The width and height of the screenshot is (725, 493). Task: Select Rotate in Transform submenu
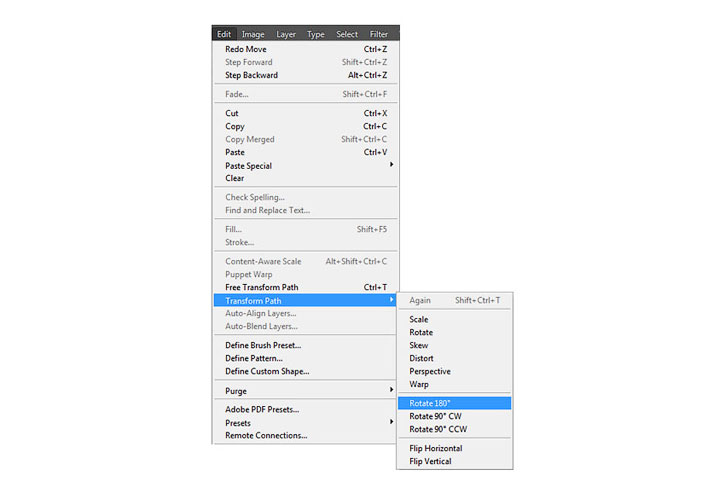pos(455,332)
